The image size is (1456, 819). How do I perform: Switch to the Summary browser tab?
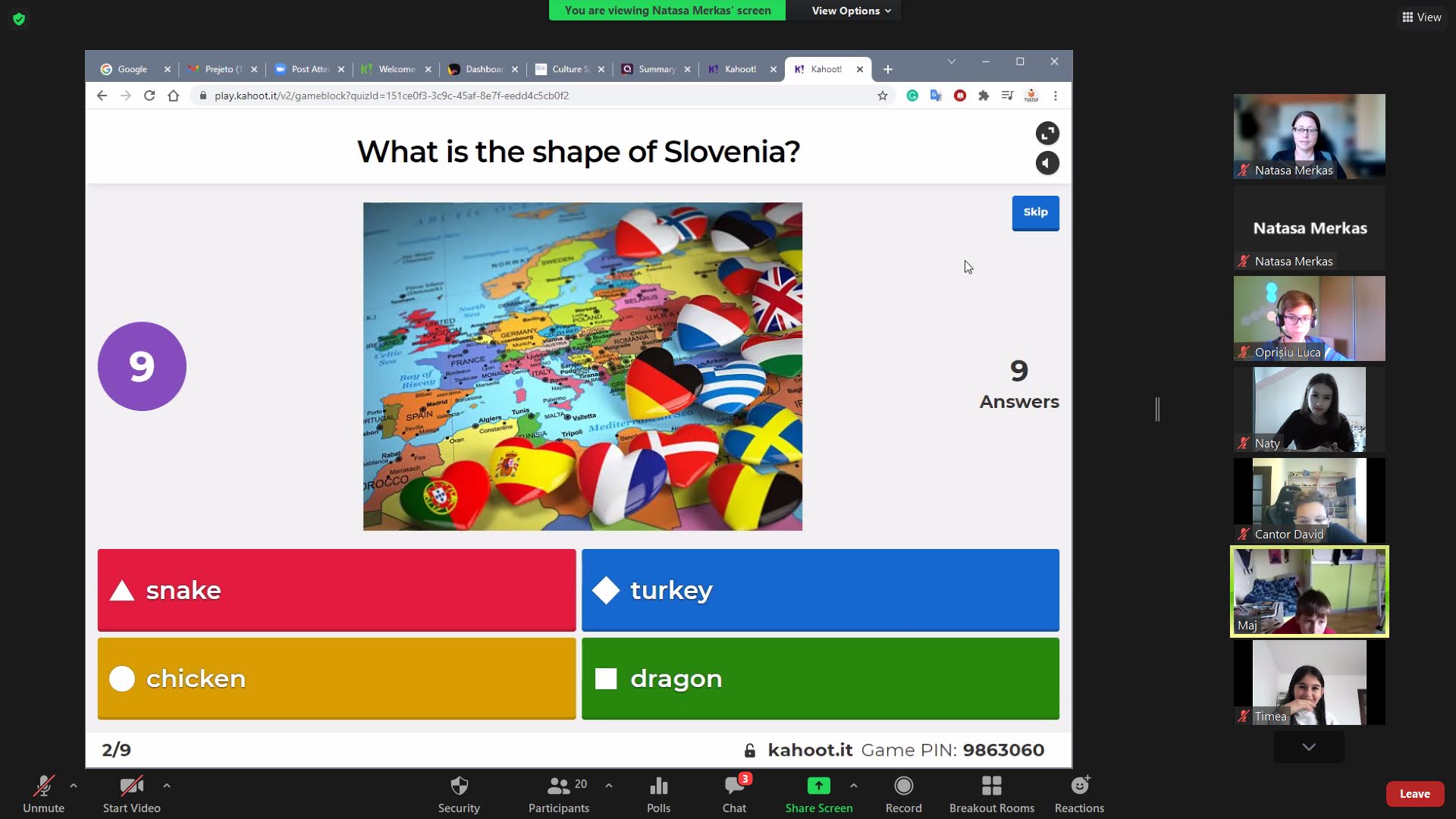click(655, 69)
